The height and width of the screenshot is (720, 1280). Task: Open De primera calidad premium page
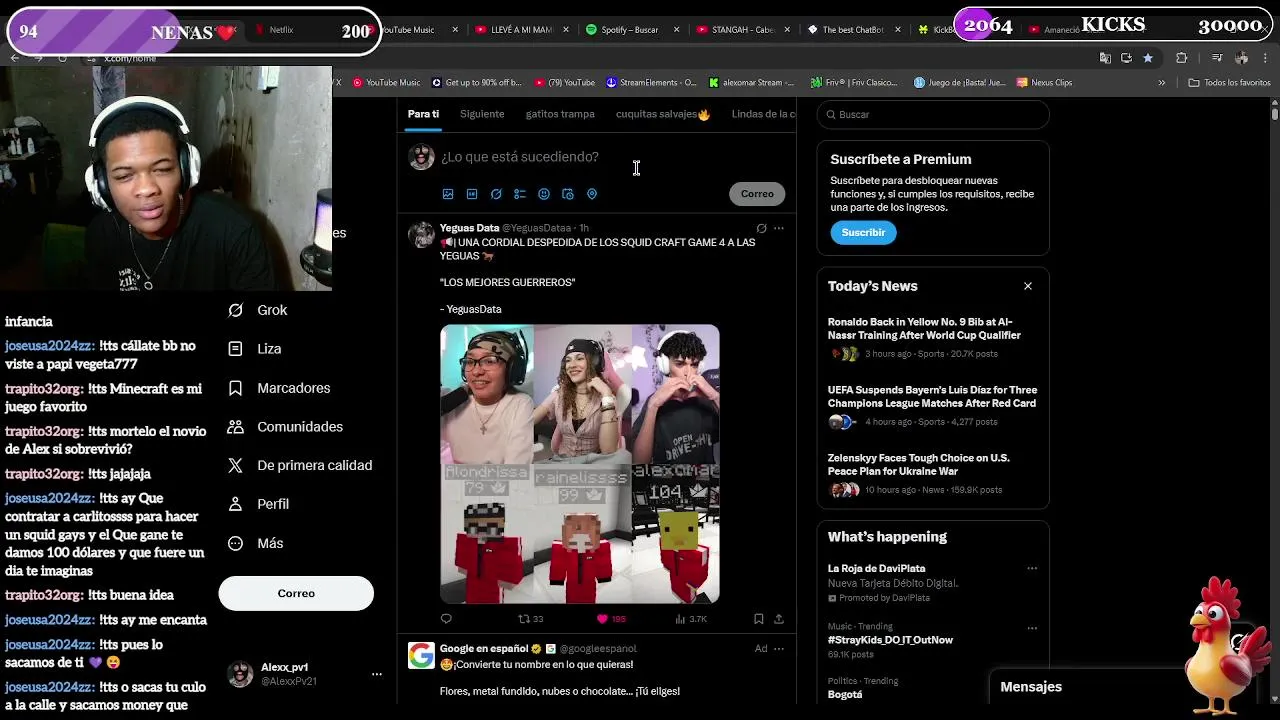(300, 465)
